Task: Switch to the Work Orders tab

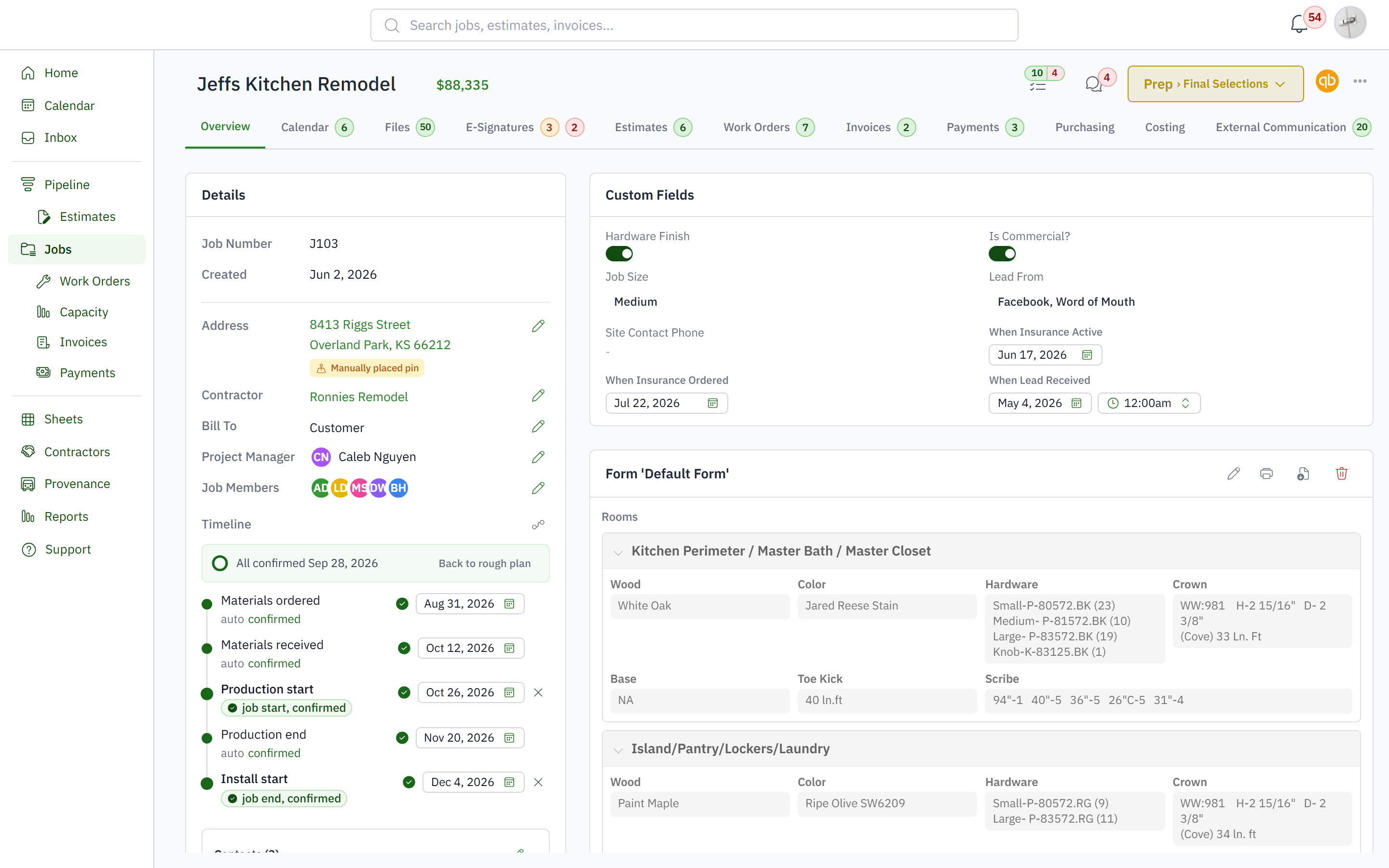Action: point(769,127)
